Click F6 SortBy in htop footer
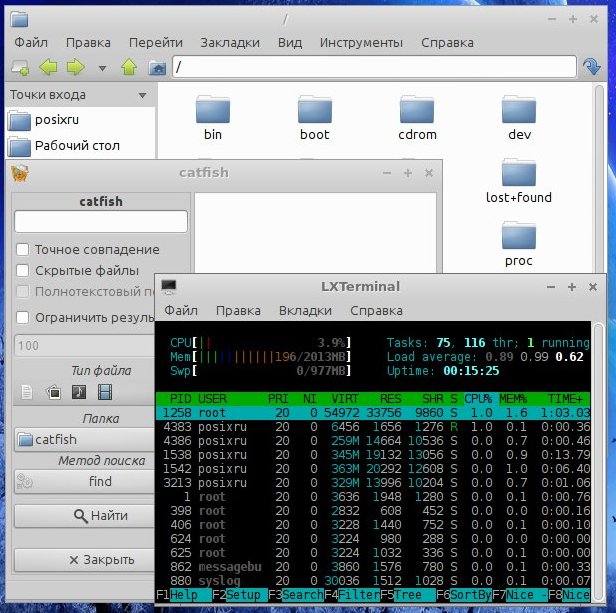This screenshot has width=616, height=613. 464,595
